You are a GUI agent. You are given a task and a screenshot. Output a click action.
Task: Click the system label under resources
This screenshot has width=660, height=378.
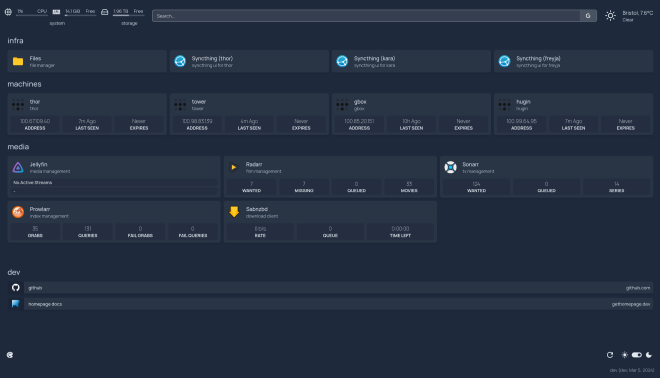point(57,24)
